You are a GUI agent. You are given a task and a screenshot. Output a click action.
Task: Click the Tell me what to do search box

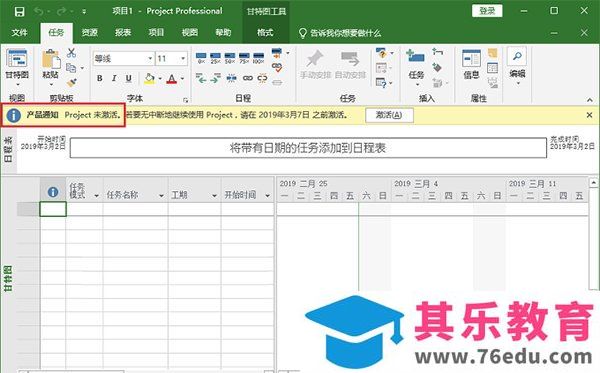tap(340, 33)
